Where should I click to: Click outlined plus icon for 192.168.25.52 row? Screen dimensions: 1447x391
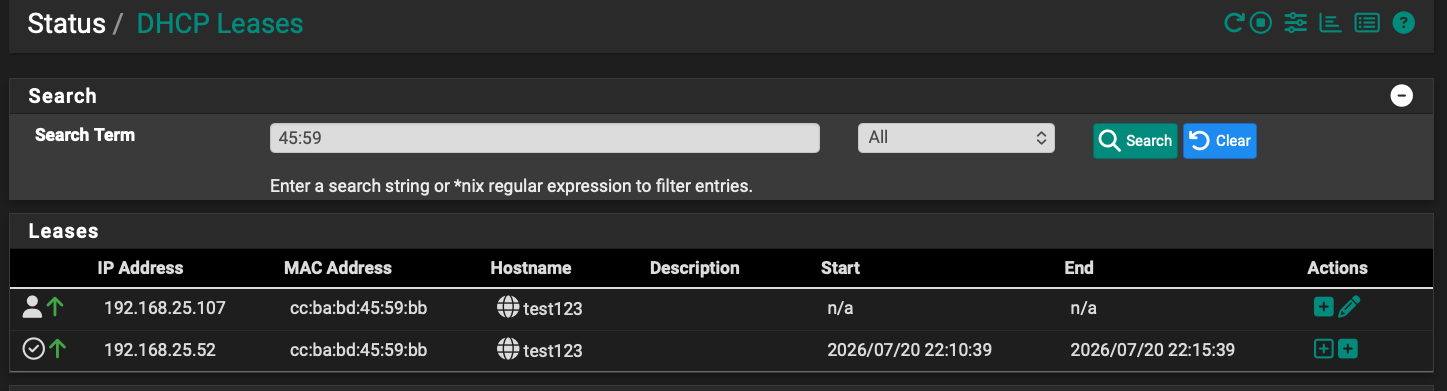click(1323, 349)
